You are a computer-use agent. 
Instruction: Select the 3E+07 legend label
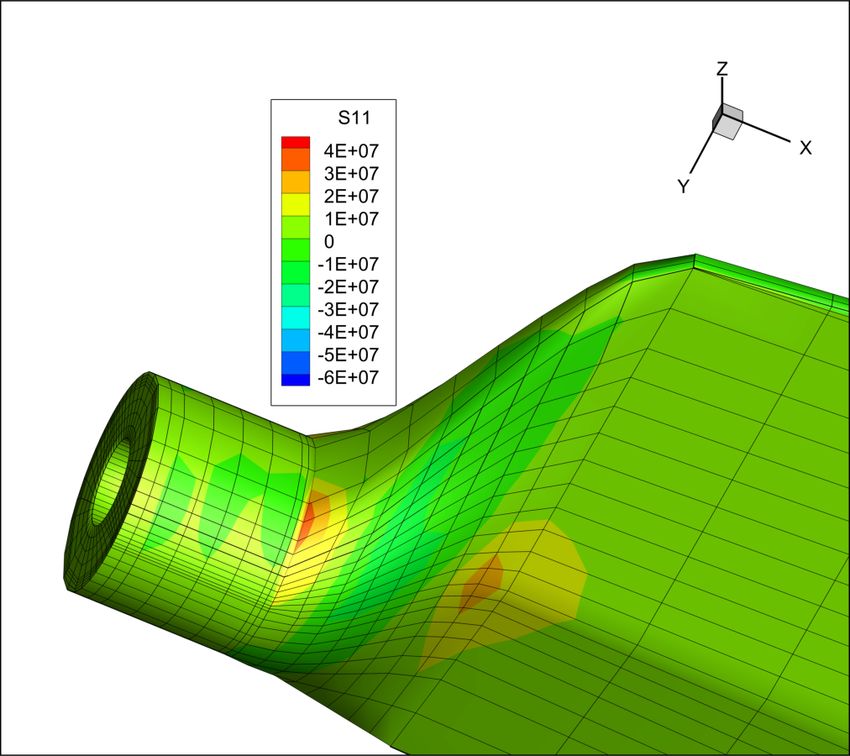coord(351,173)
